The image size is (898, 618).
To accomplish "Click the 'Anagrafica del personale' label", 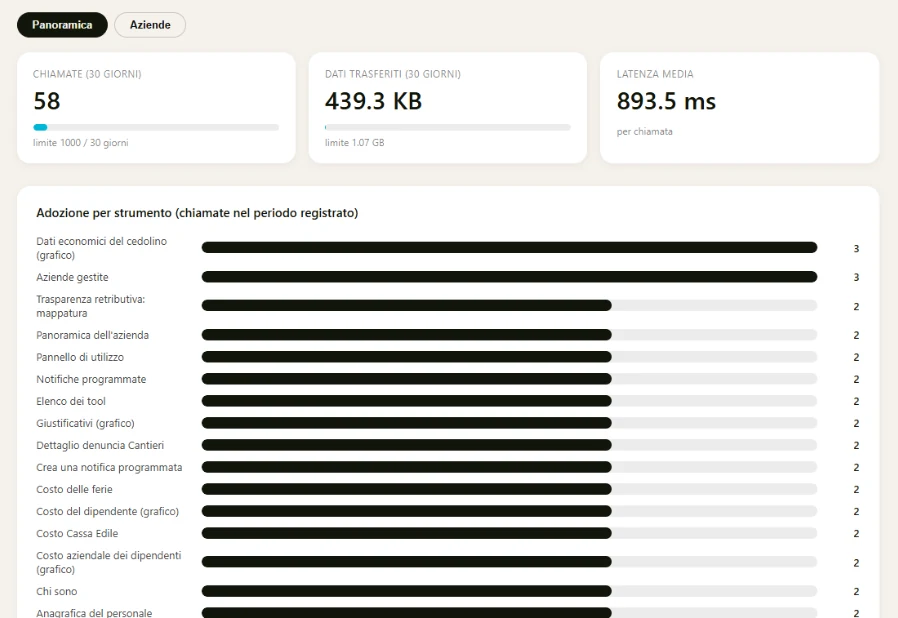I will (94, 613).
